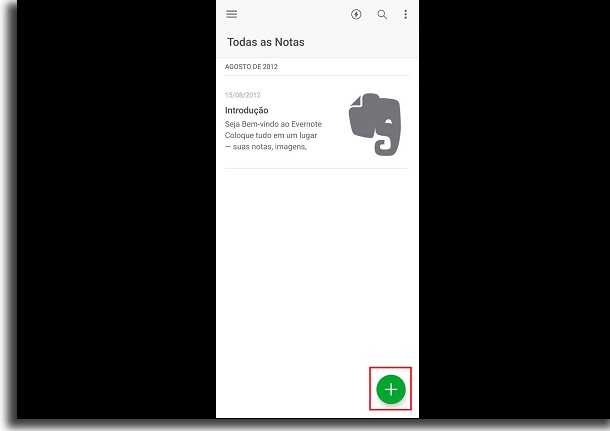Screen dimensions: 610x431
Task: Tap the 15/08/2012 note date
Action: tap(242, 95)
